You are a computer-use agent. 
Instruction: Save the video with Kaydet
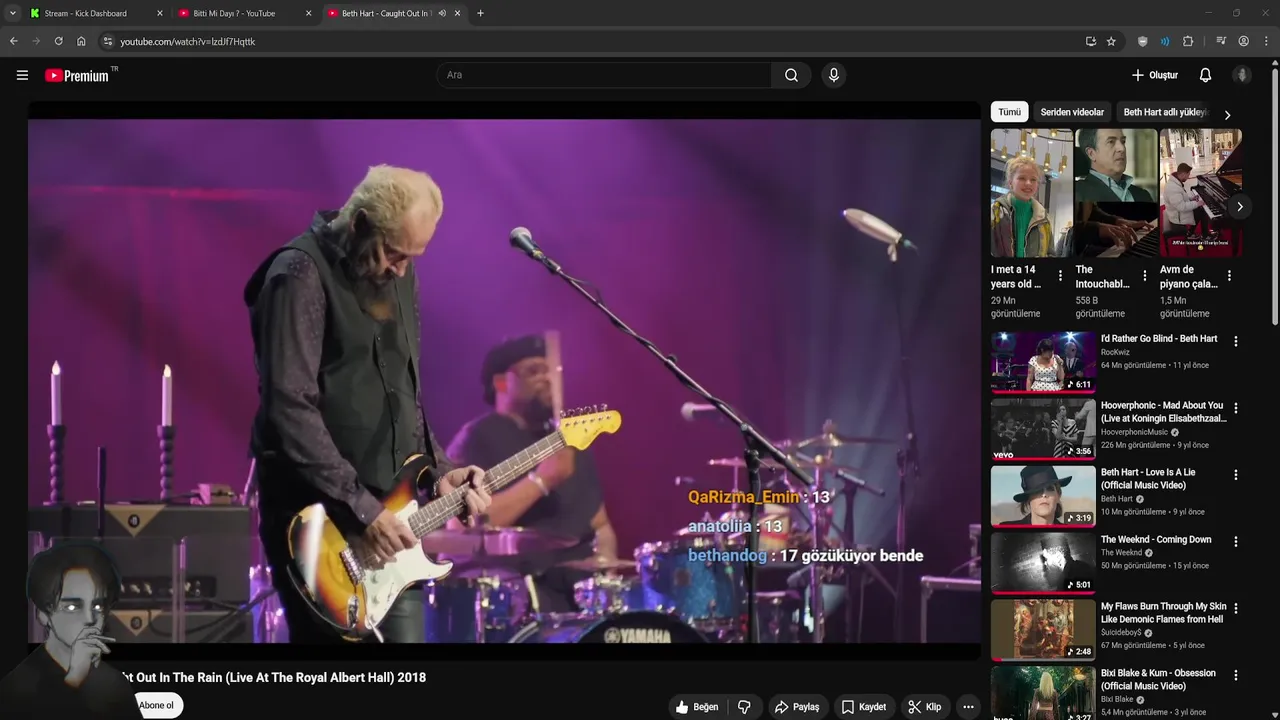click(x=864, y=707)
